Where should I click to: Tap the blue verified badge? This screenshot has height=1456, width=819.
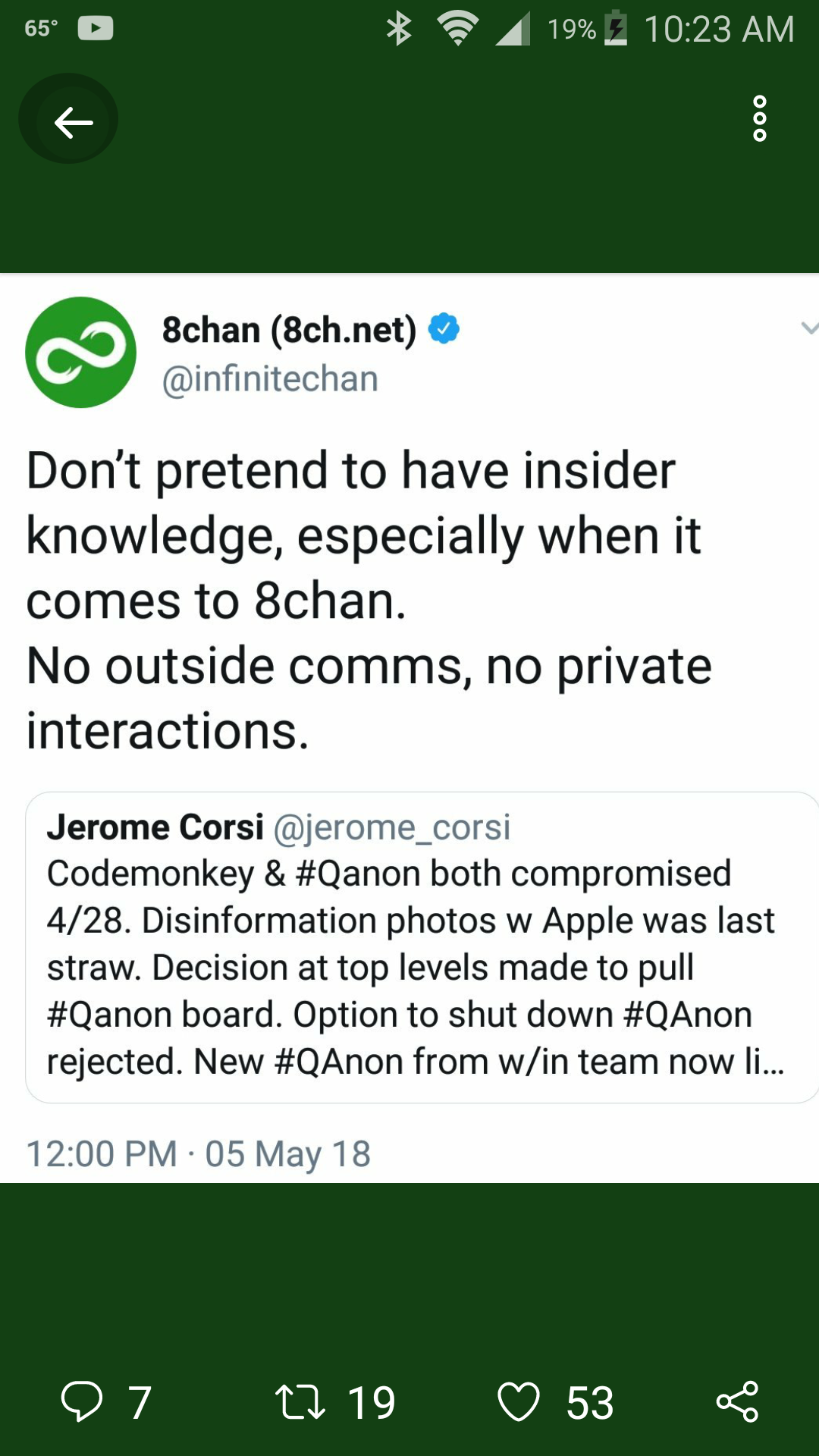(x=444, y=328)
